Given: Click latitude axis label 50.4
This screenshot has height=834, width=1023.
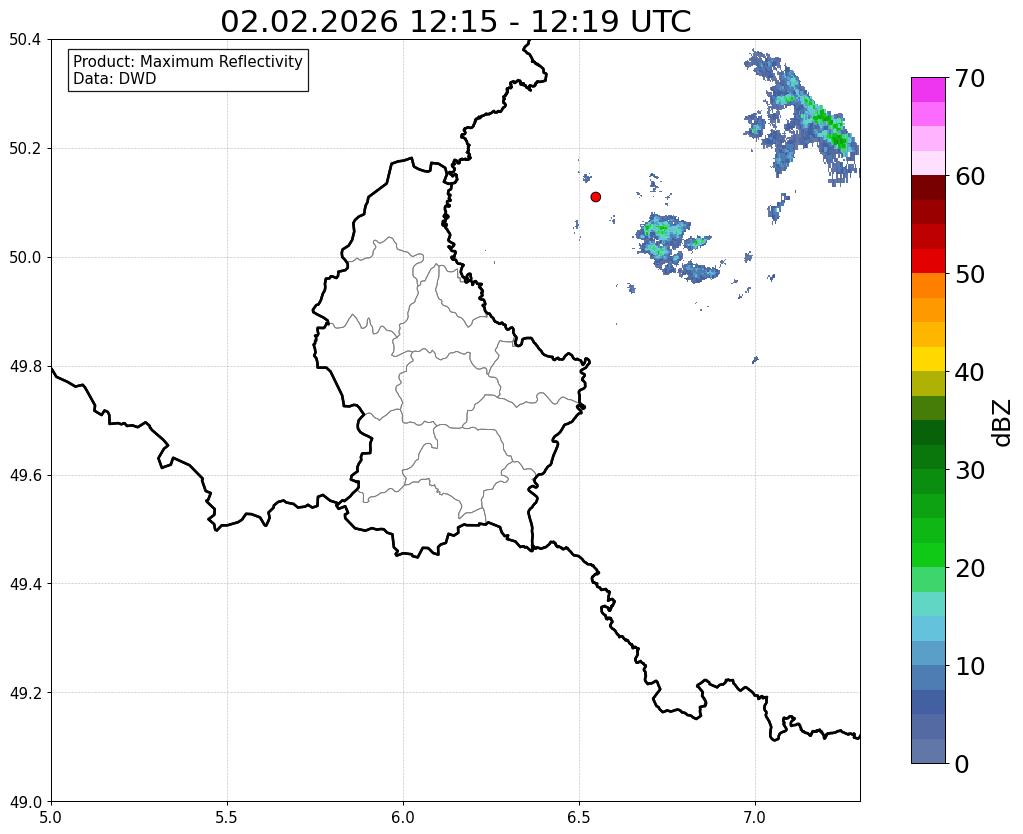Looking at the screenshot, I should point(25,40).
